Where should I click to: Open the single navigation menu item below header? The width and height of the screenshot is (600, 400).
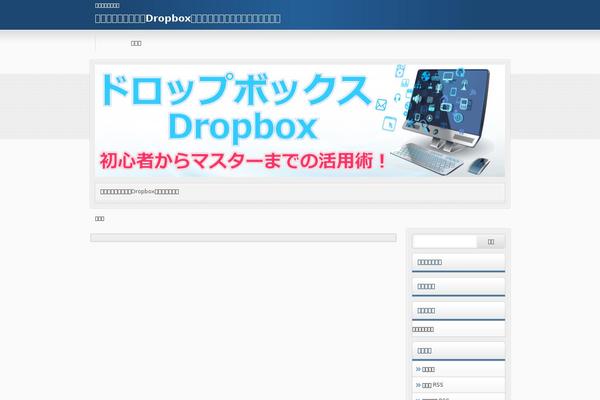click(x=136, y=43)
